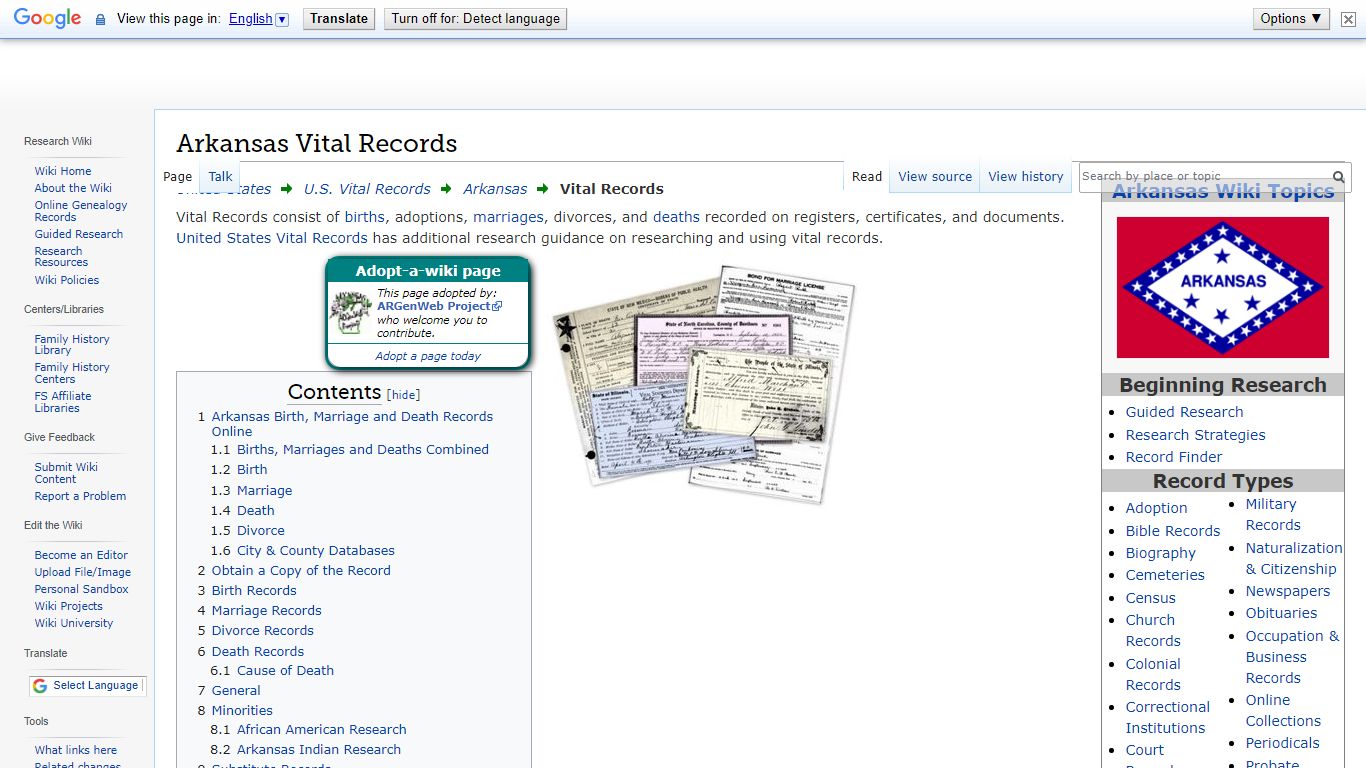Open About the Wiki sidebar link

73,188
